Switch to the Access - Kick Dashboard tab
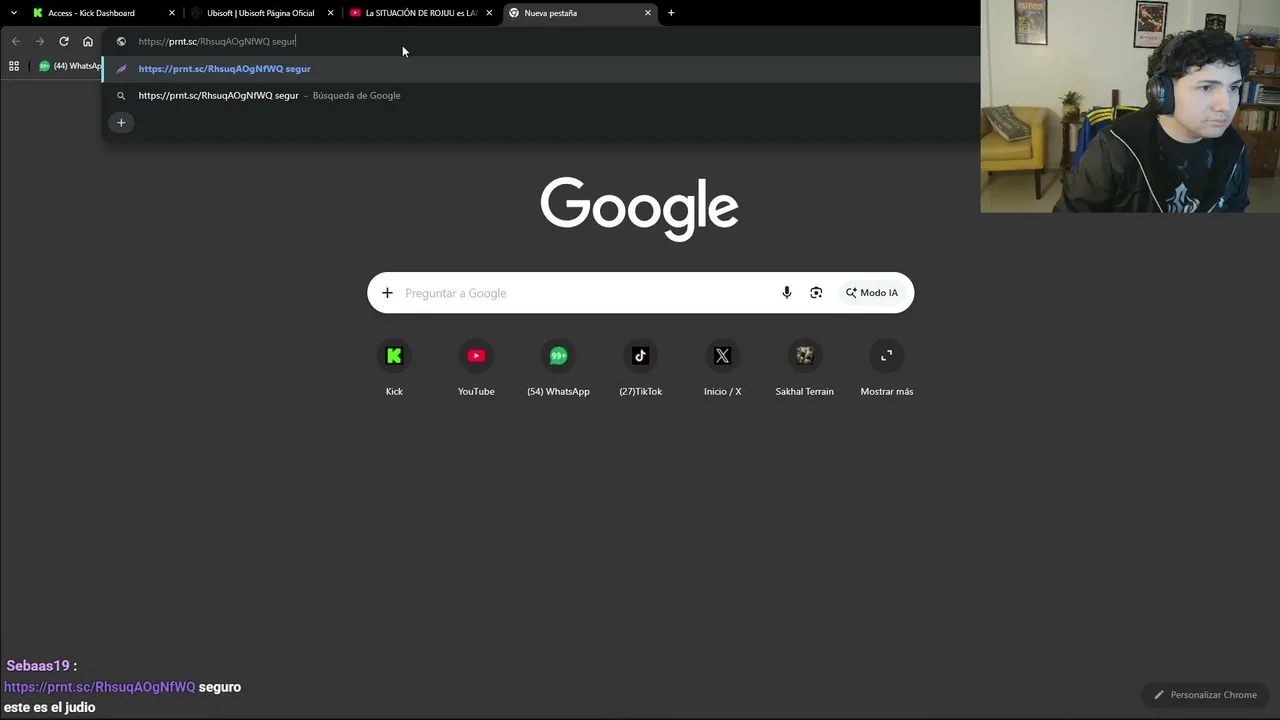Screen dimensions: 1280x720 click(103, 13)
